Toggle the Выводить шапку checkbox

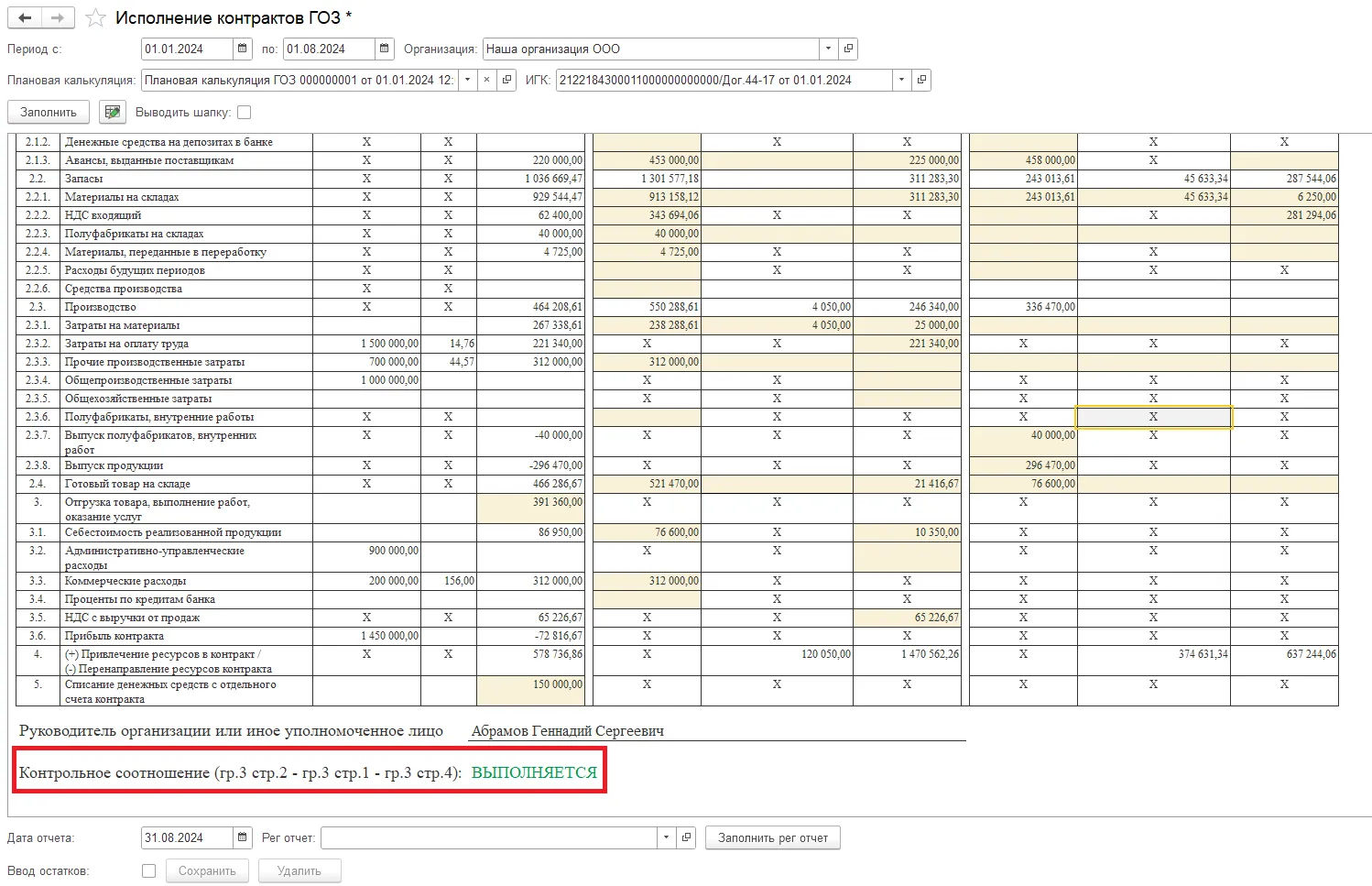point(244,113)
